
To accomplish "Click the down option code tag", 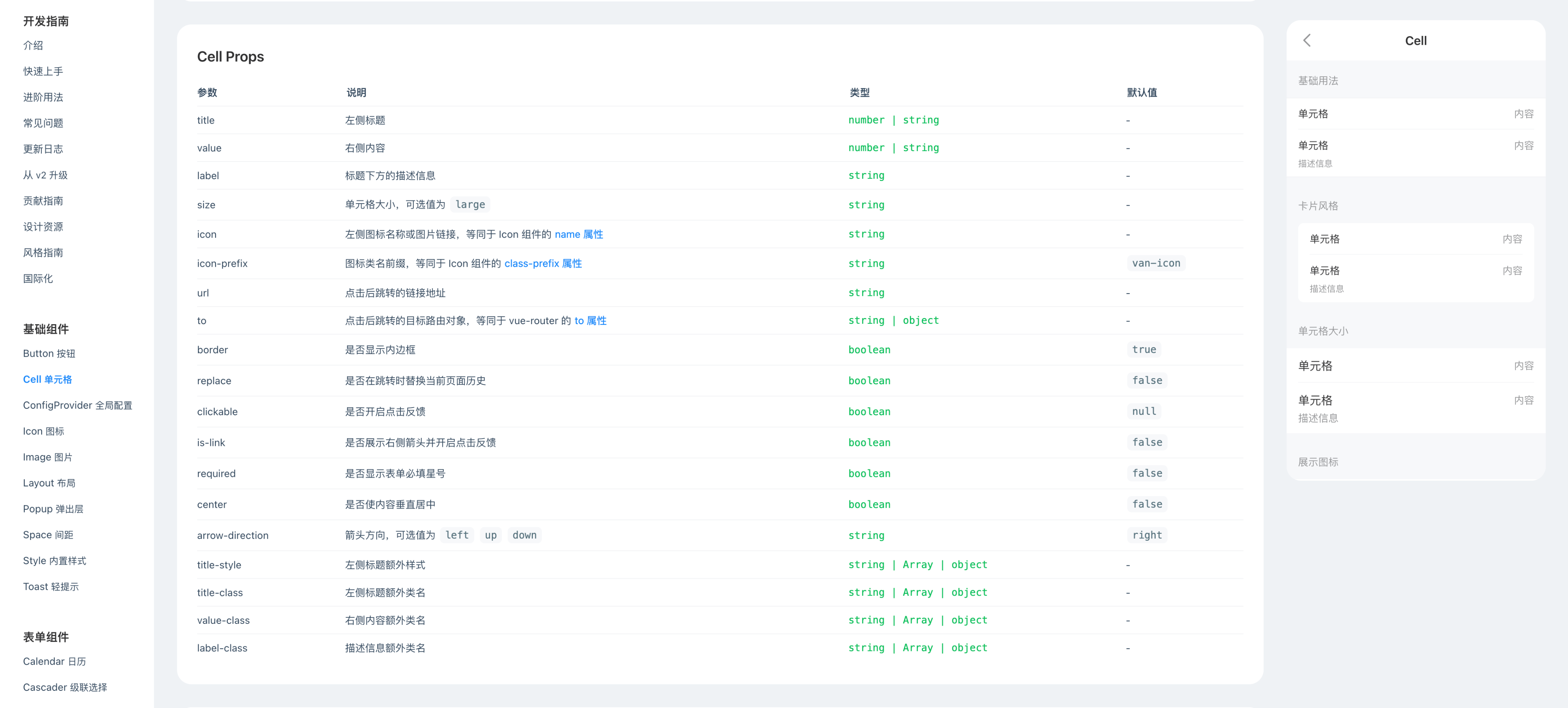I will [x=524, y=535].
